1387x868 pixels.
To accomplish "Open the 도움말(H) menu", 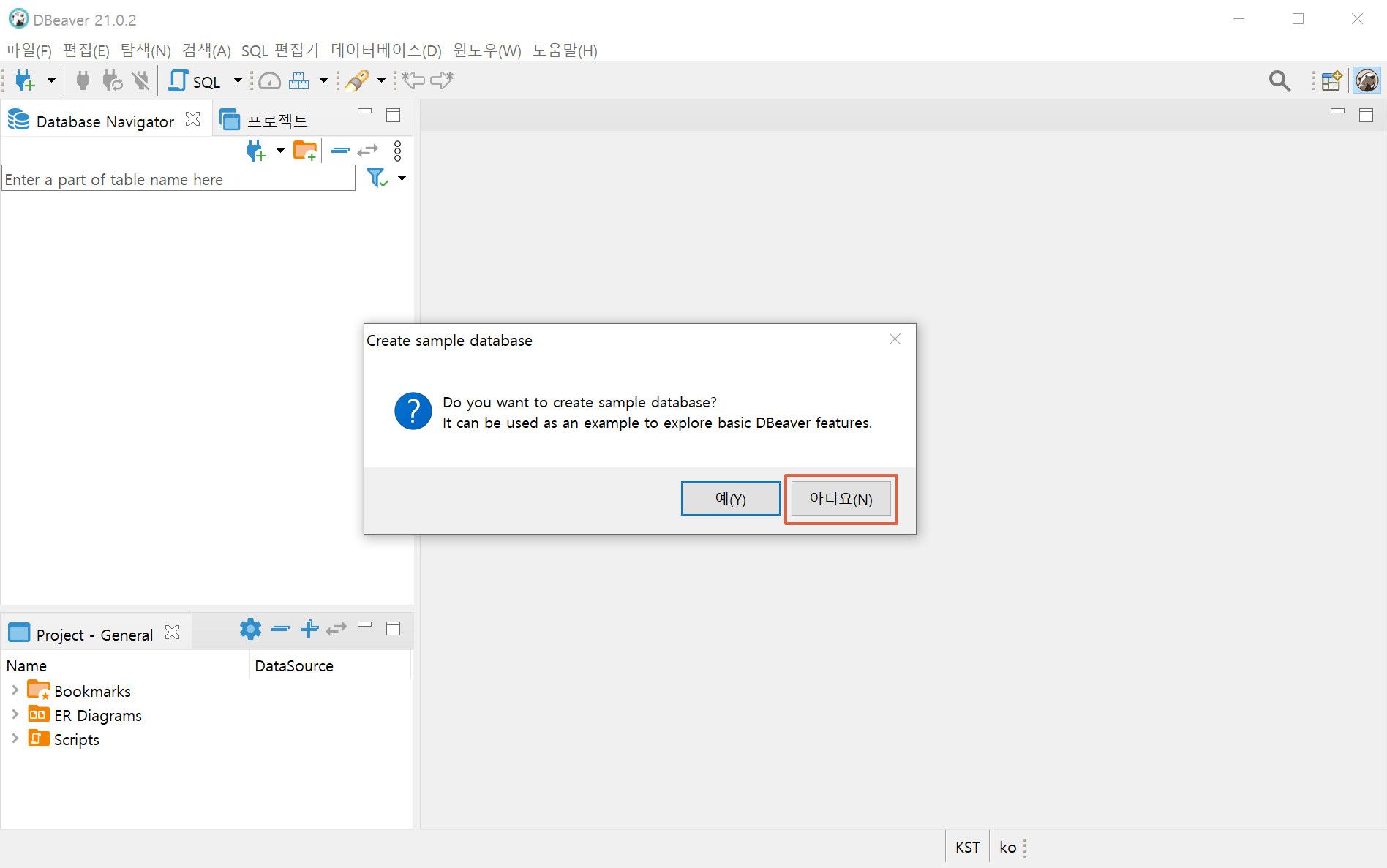I will 565,50.
